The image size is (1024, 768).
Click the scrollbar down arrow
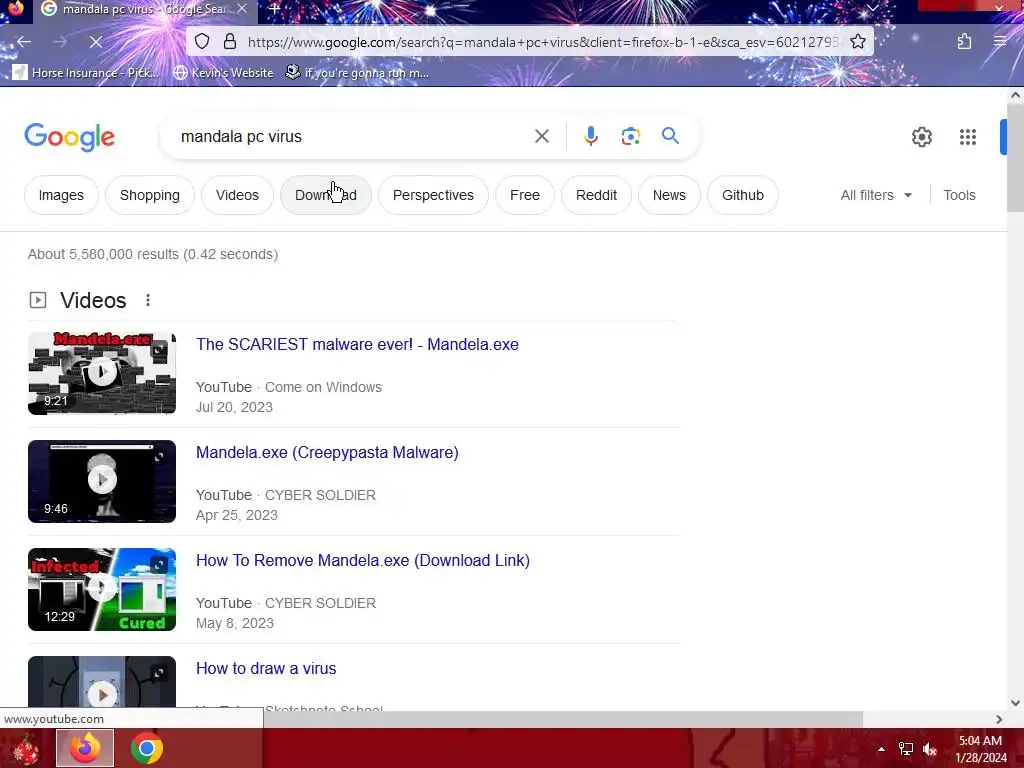click(x=1015, y=703)
